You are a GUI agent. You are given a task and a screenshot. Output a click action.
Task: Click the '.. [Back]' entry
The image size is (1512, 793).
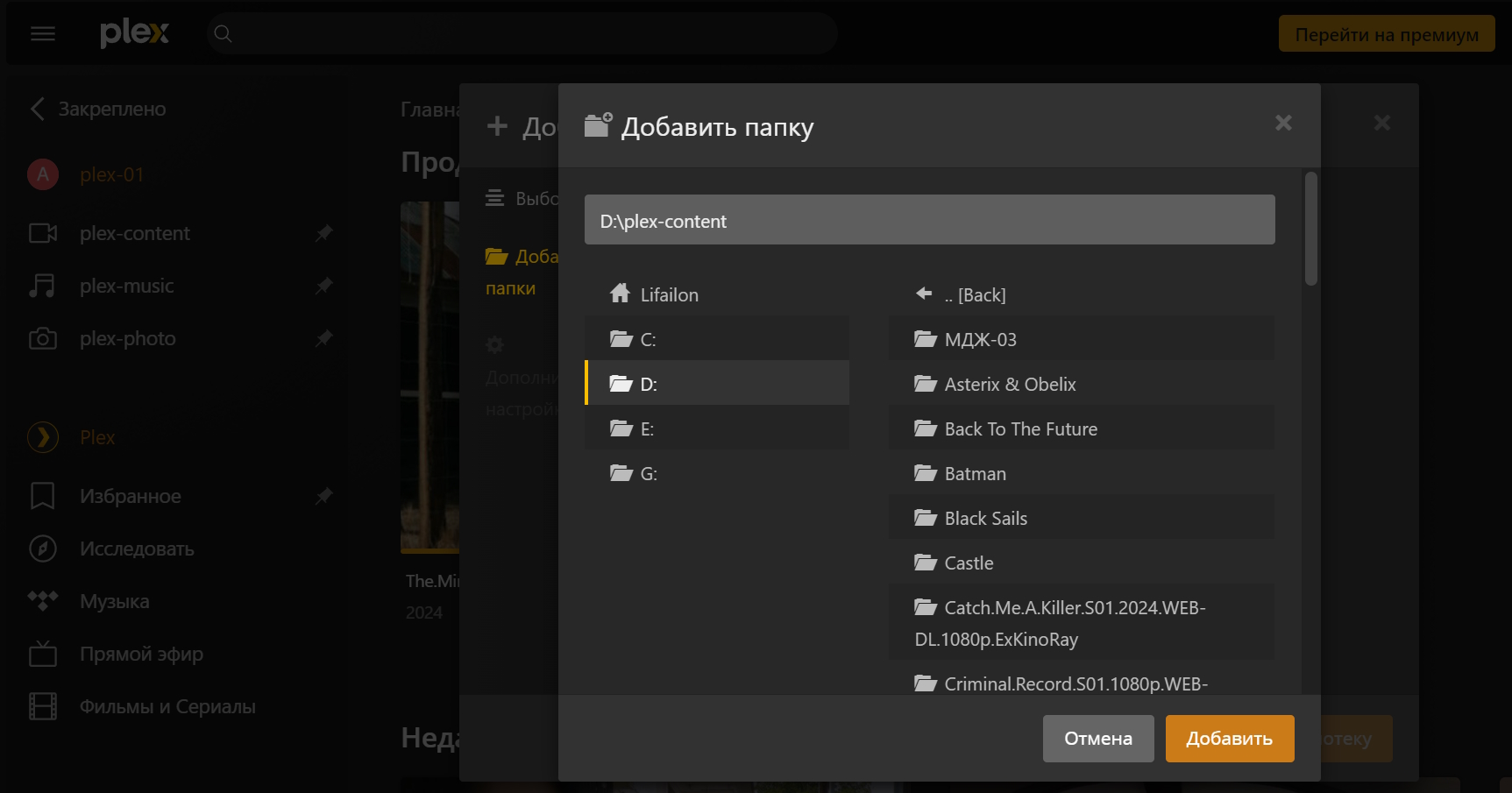(x=1082, y=294)
